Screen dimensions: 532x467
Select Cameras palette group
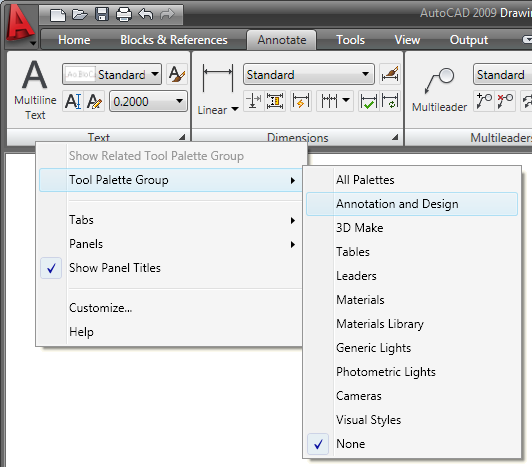tap(412, 396)
